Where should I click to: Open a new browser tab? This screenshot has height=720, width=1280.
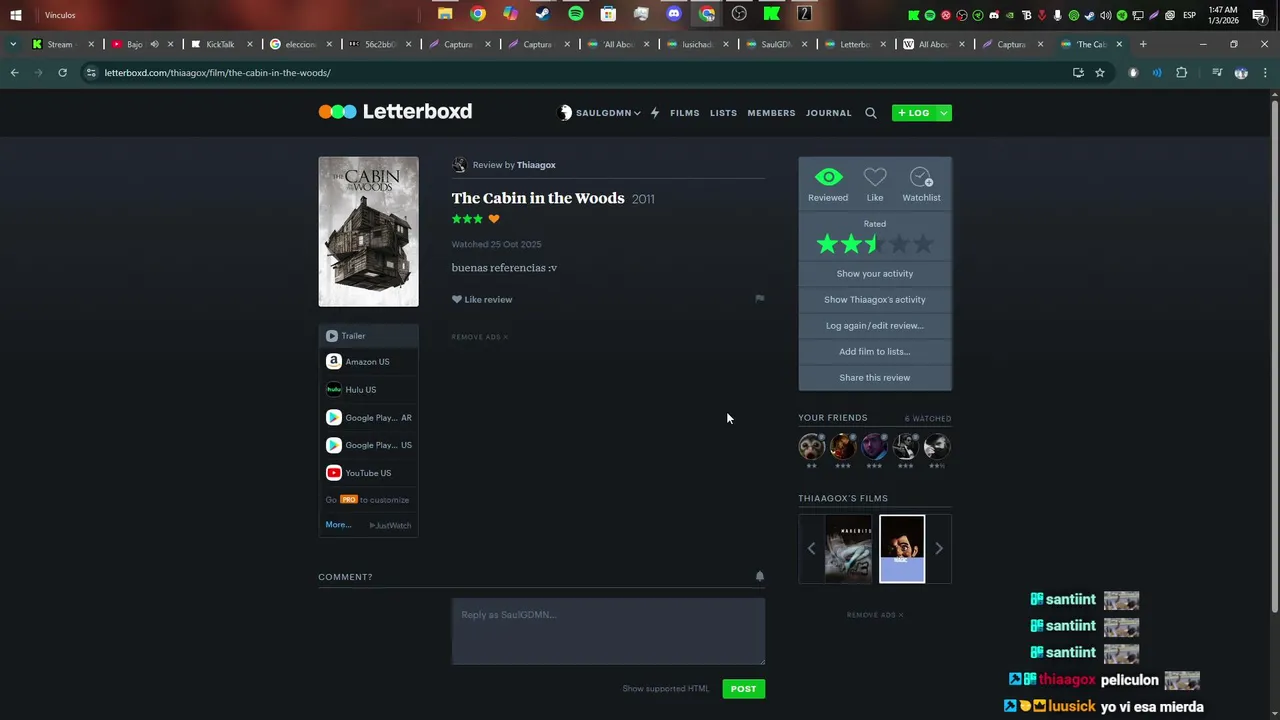1143,44
